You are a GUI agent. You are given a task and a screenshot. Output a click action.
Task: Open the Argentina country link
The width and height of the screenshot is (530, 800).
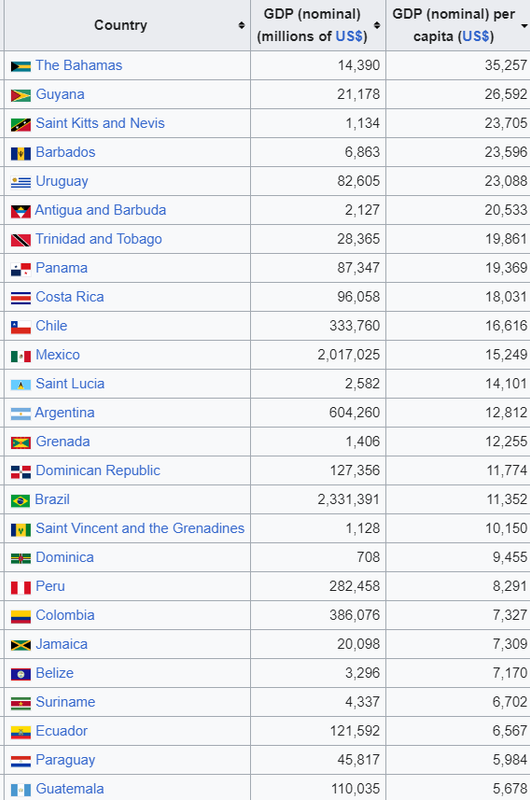coord(65,413)
